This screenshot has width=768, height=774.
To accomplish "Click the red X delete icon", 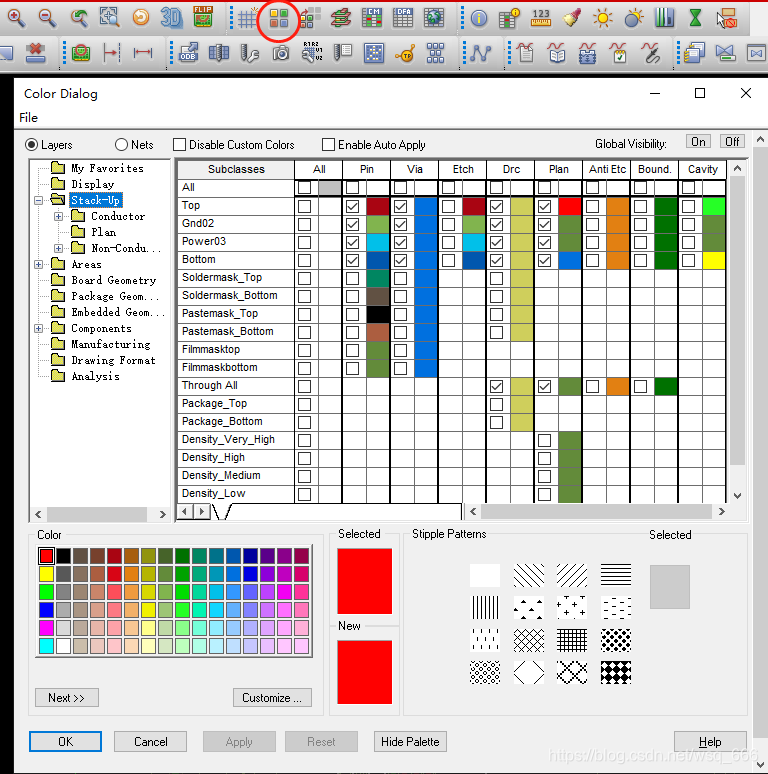I will [x=35, y=53].
